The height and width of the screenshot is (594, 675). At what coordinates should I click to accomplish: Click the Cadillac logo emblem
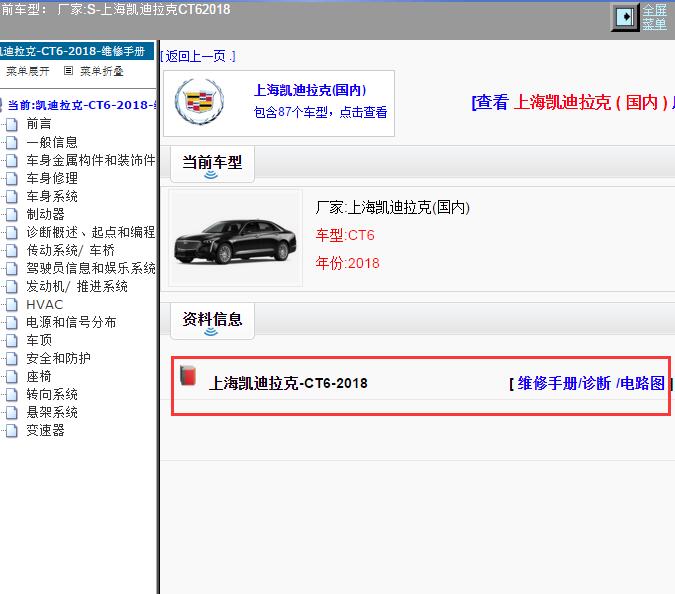click(x=199, y=102)
